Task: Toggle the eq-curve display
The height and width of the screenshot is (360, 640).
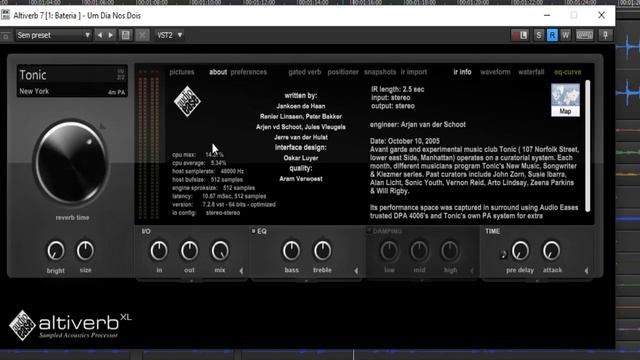Action: point(567,72)
